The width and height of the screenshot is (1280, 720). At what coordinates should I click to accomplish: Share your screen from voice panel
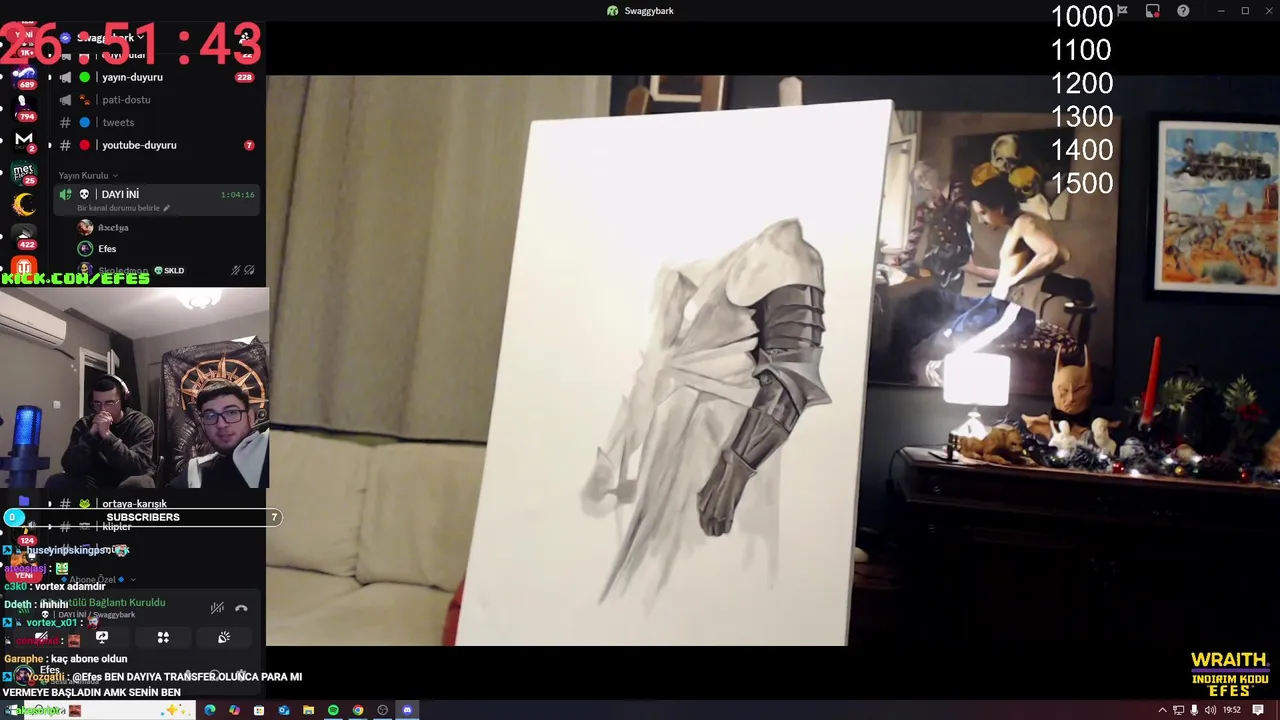(102, 637)
